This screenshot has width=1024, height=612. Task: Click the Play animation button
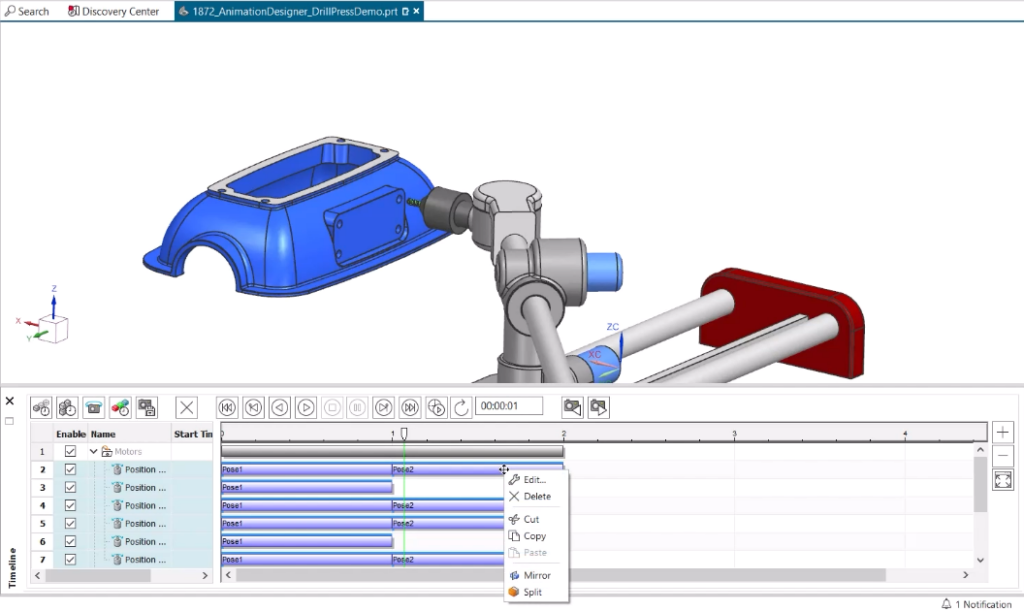(306, 407)
